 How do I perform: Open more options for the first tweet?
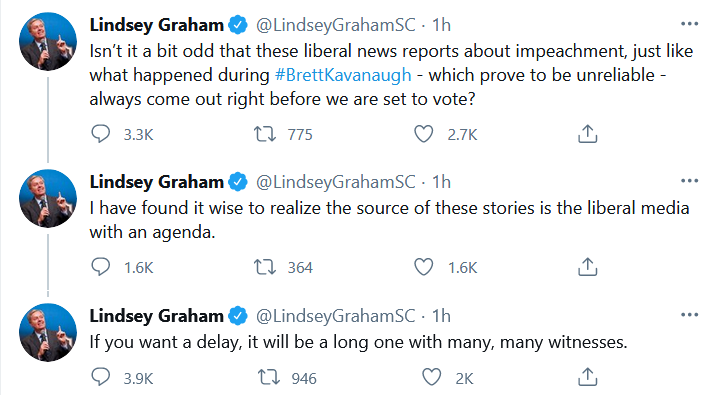(x=690, y=24)
